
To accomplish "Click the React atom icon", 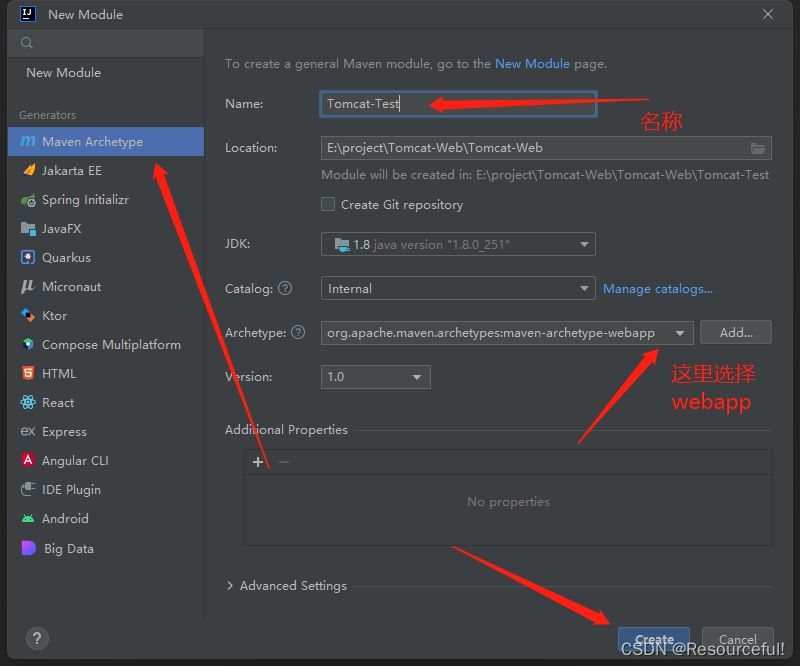I will [x=28, y=402].
